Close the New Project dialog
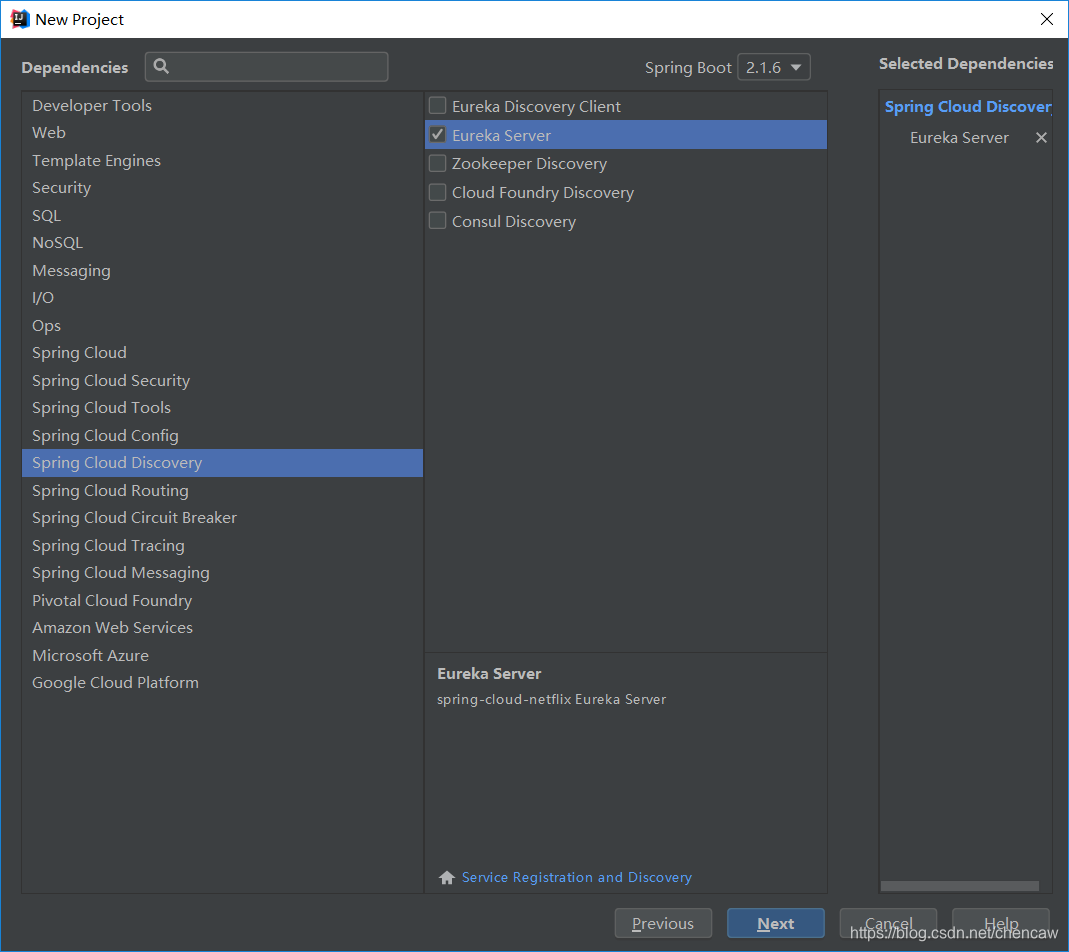 [1047, 19]
